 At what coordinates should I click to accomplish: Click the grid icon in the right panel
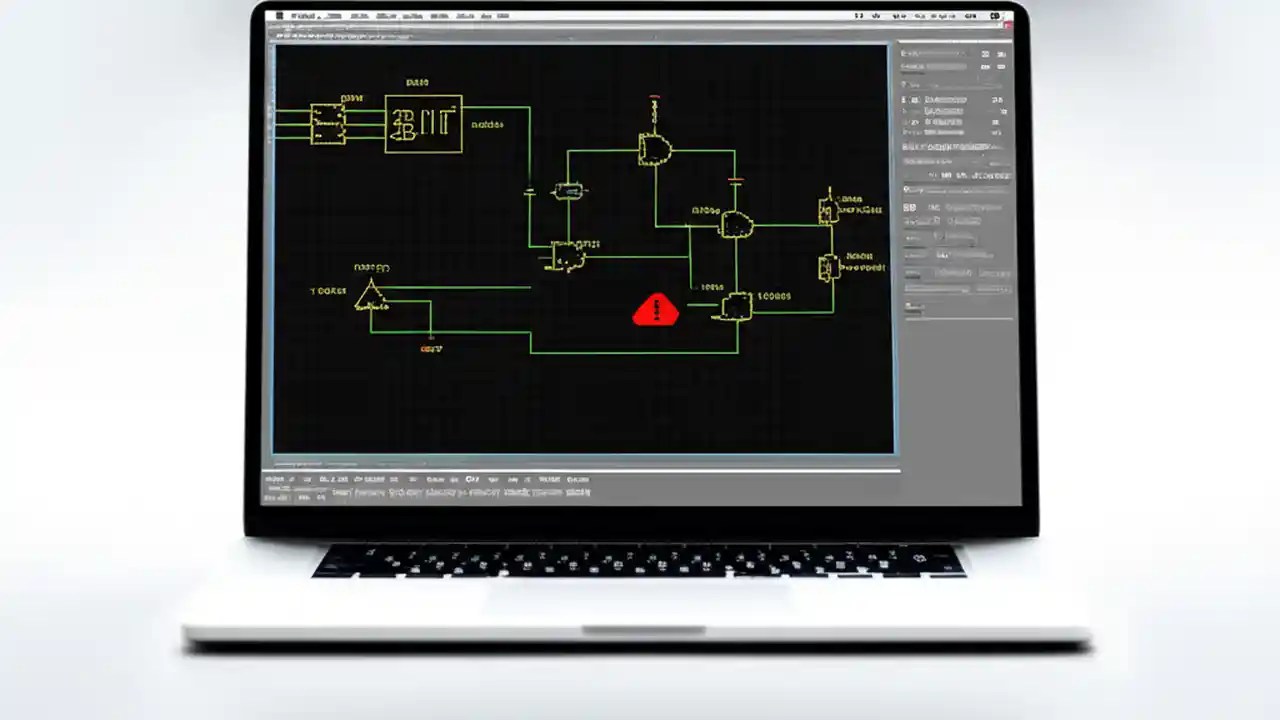[910, 207]
